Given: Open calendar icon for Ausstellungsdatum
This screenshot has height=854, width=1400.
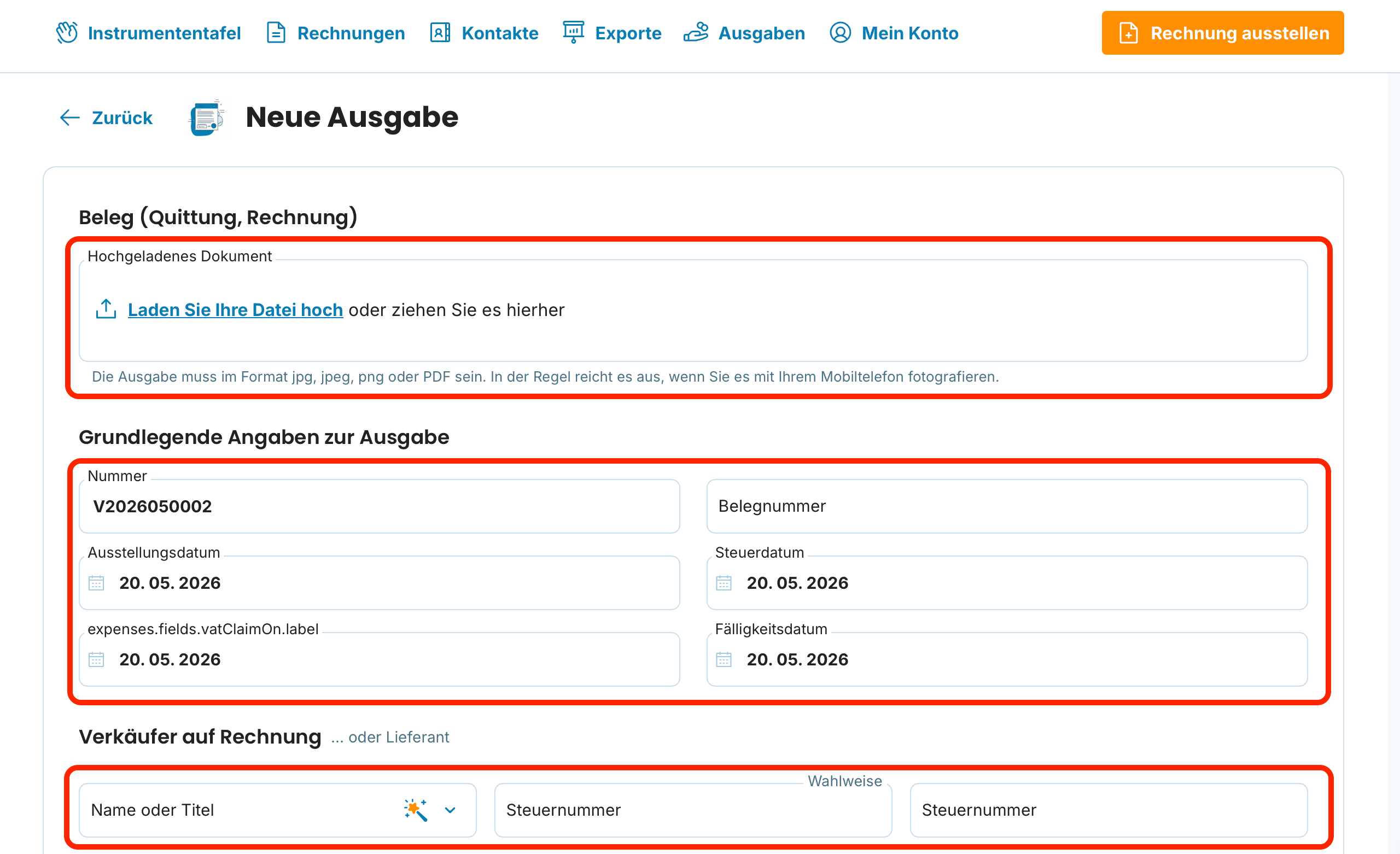Looking at the screenshot, I should 97,583.
